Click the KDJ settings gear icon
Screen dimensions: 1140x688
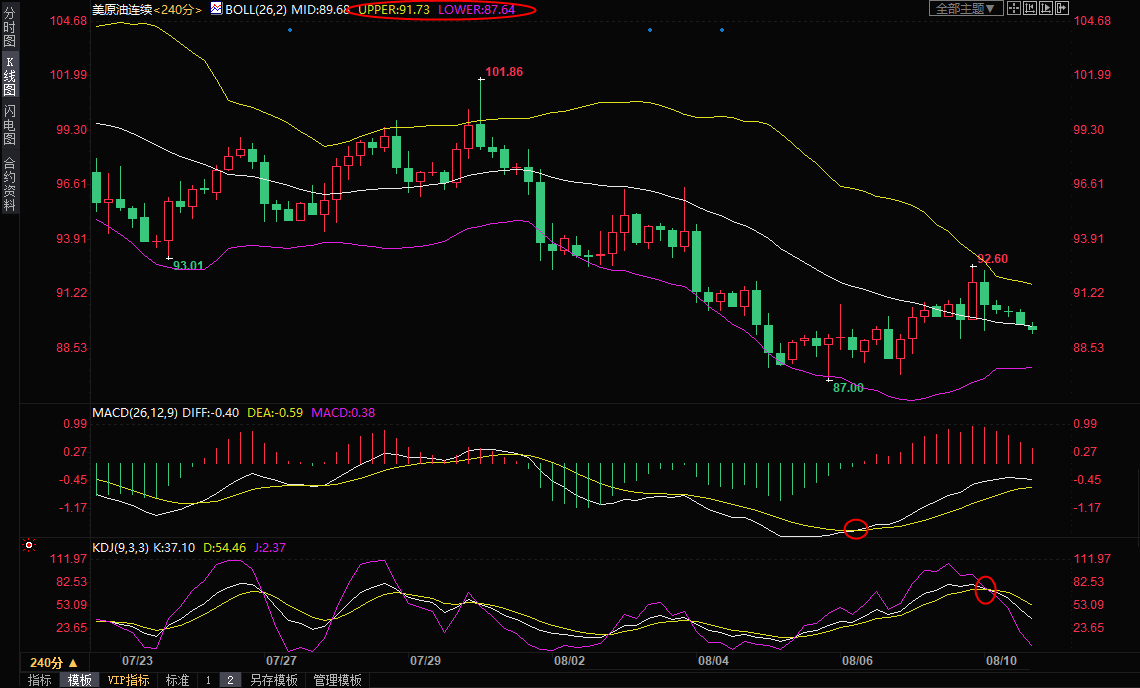[29, 546]
